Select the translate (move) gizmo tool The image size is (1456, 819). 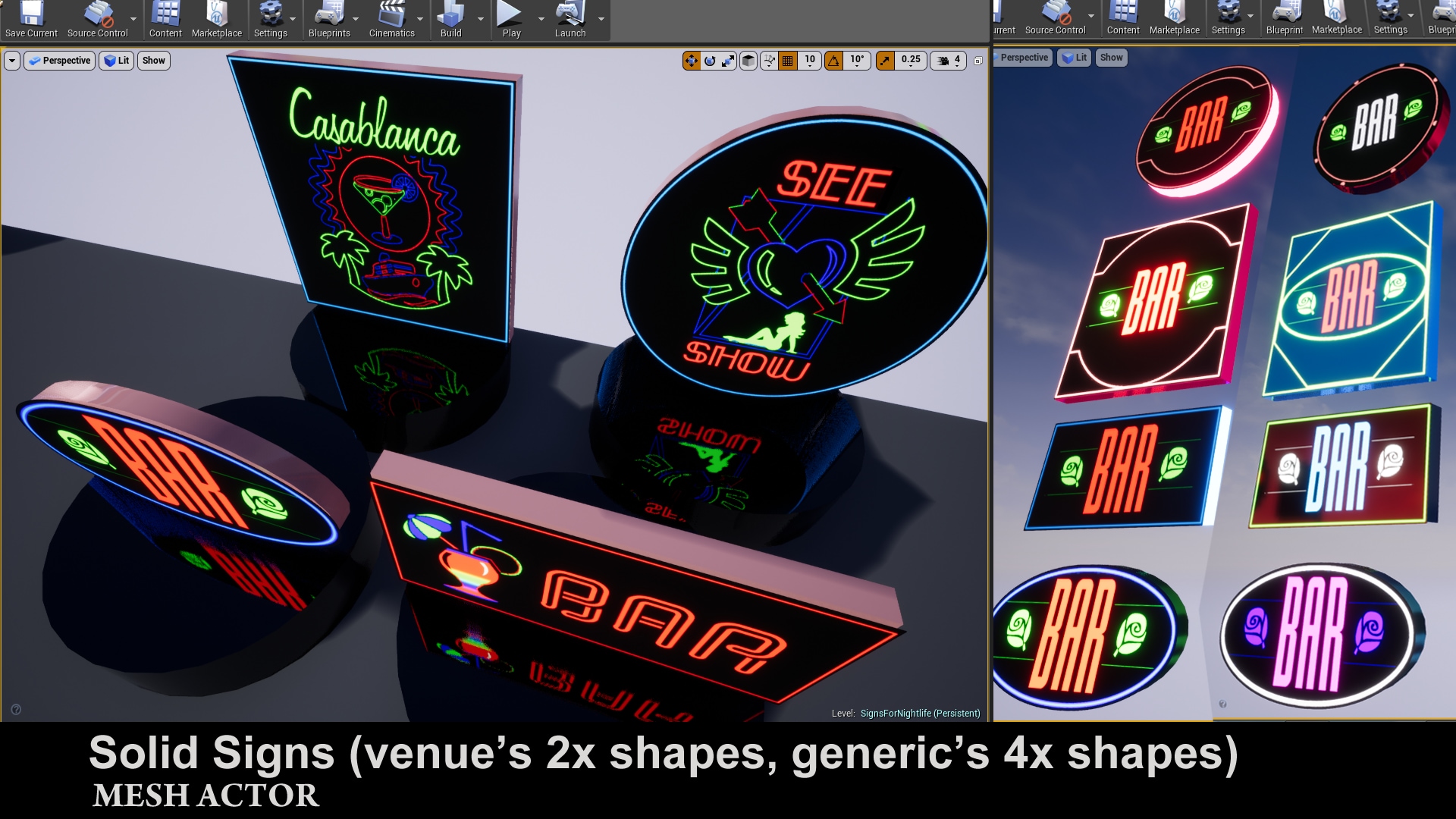coord(692,61)
